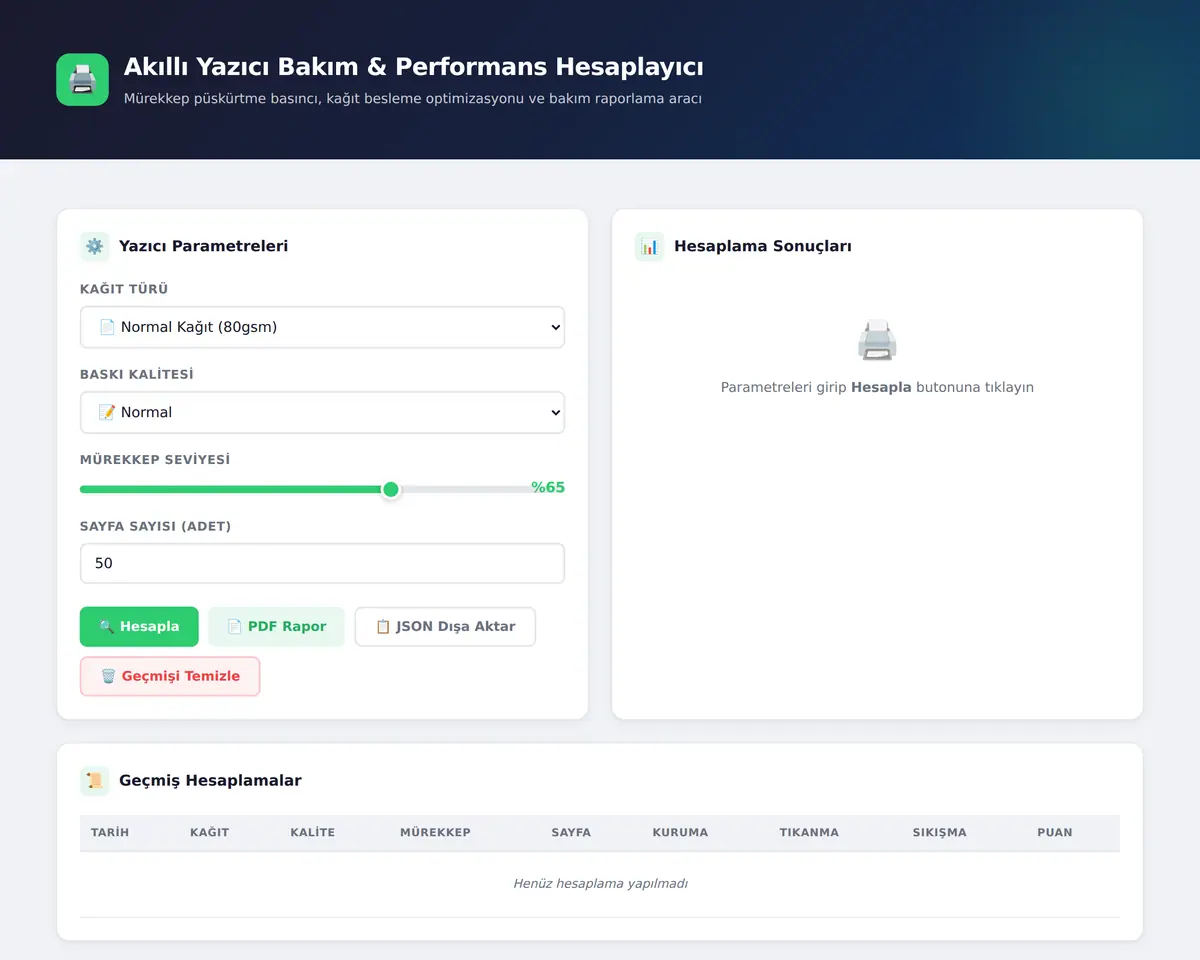Open the Kağıt Türü dropdown
The image size is (1200, 960).
click(x=322, y=327)
